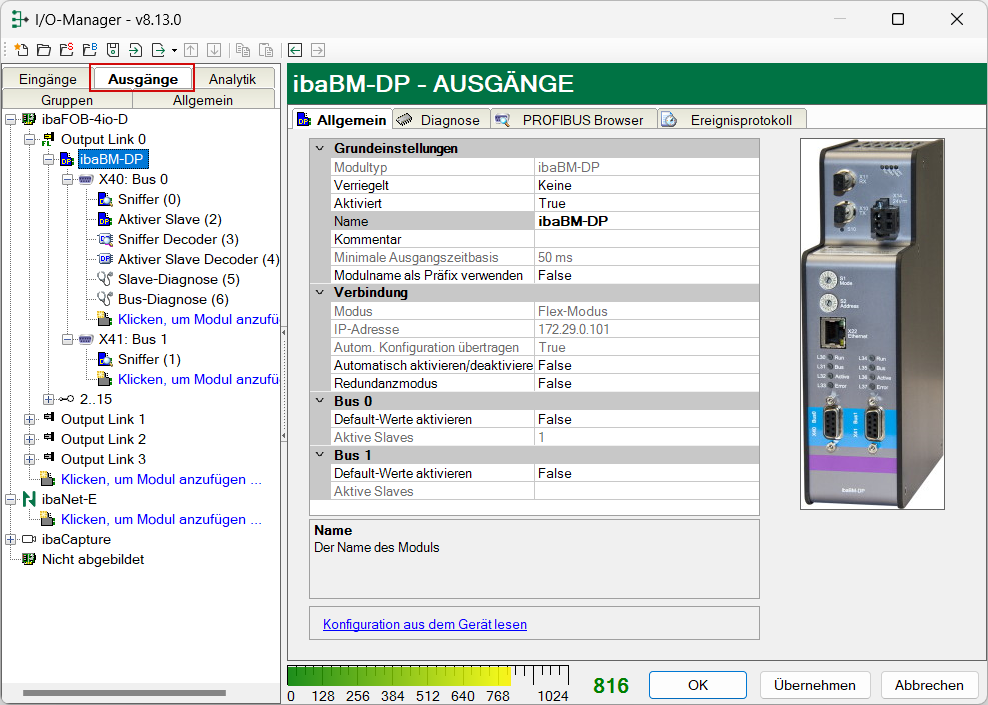988x705 pixels.
Task: Click the folder icon with red S
Action: [x=67, y=50]
